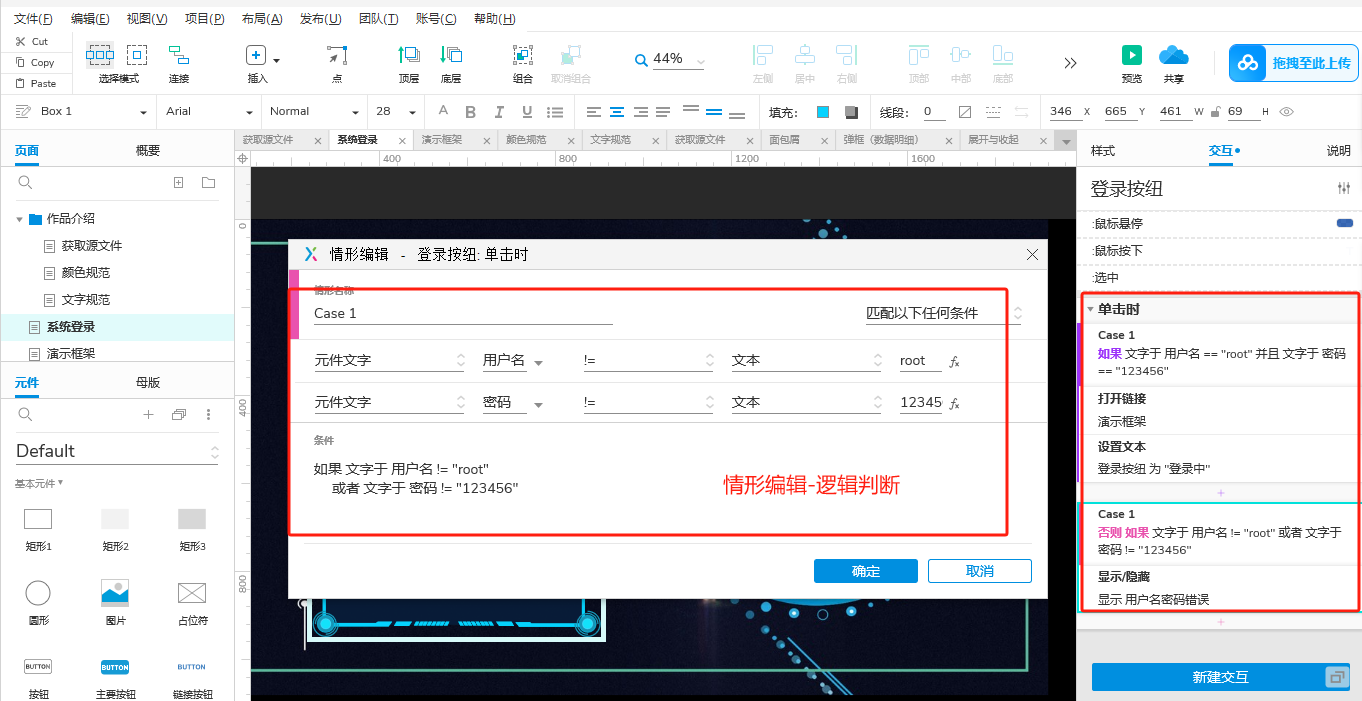Image resolution: width=1362 pixels, height=701 pixels.
Task: Open the 44% zoom dropdown
Action: pos(700,61)
